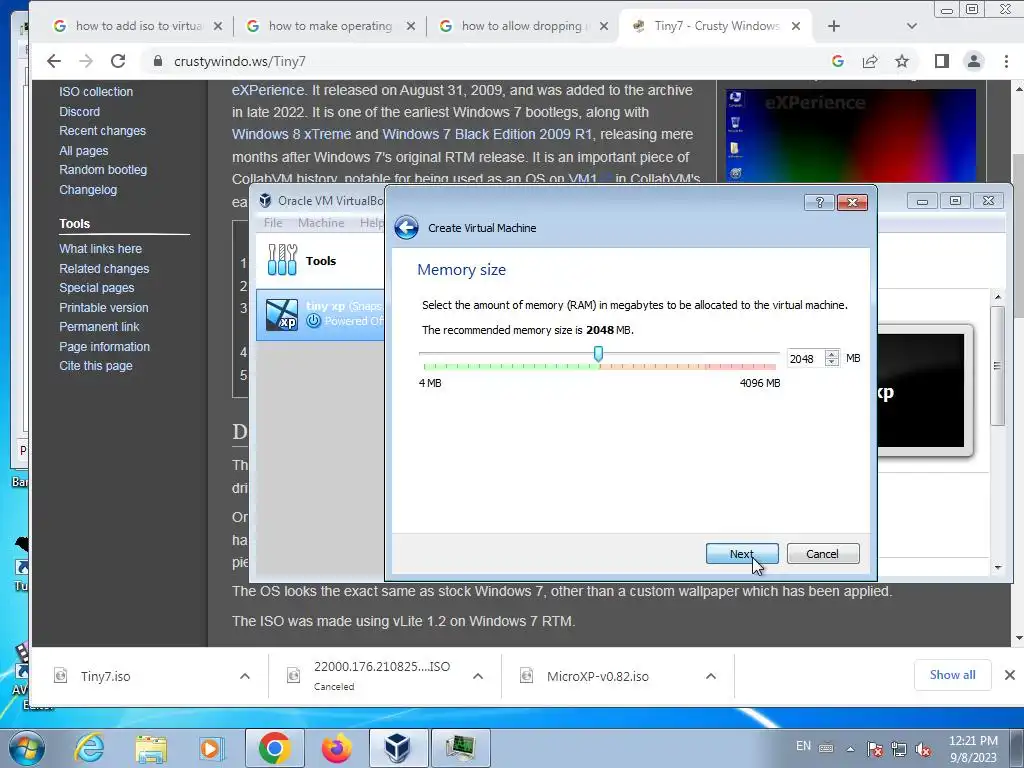The image size is (1024, 768).
Task: Click Next in the Memory size wizard
Action: pyautogui.click(x=742, y=554)
